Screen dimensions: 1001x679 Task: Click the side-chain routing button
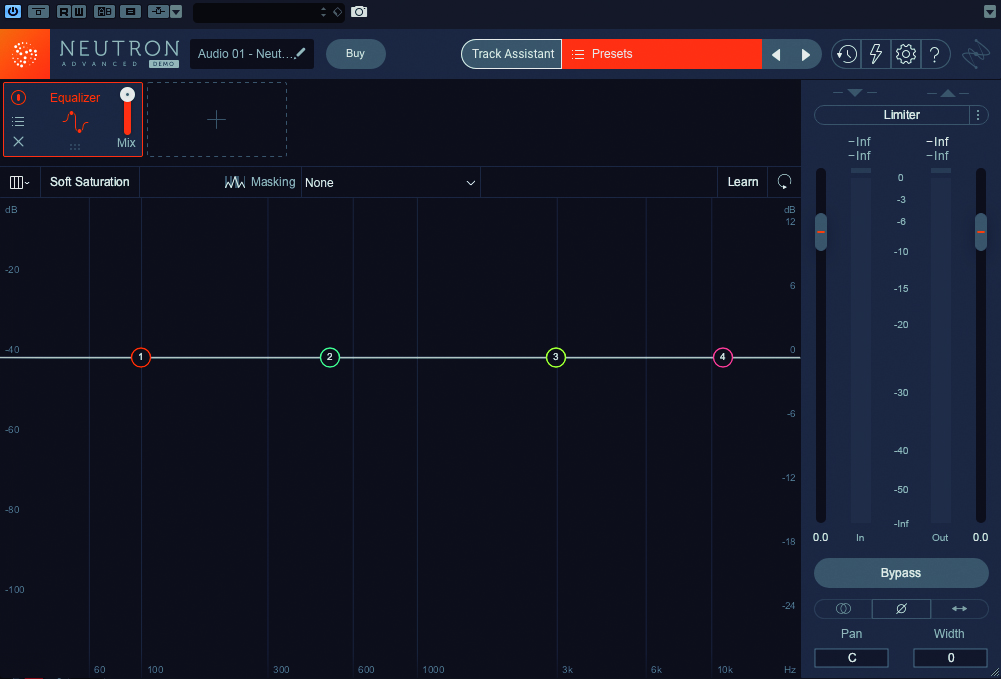point(158,11)
